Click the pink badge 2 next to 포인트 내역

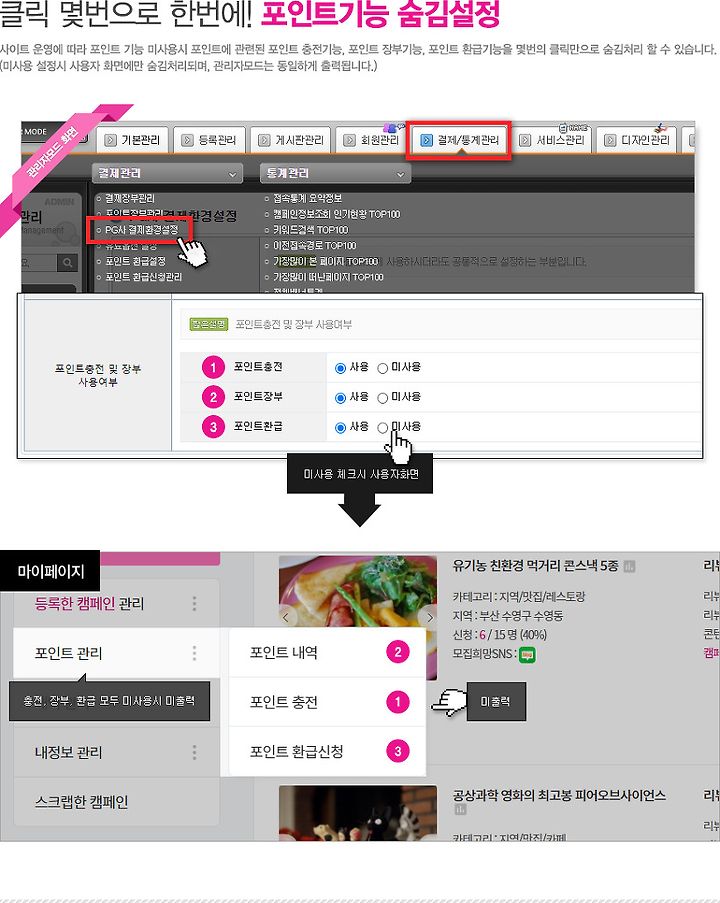[x=397, y=652]
